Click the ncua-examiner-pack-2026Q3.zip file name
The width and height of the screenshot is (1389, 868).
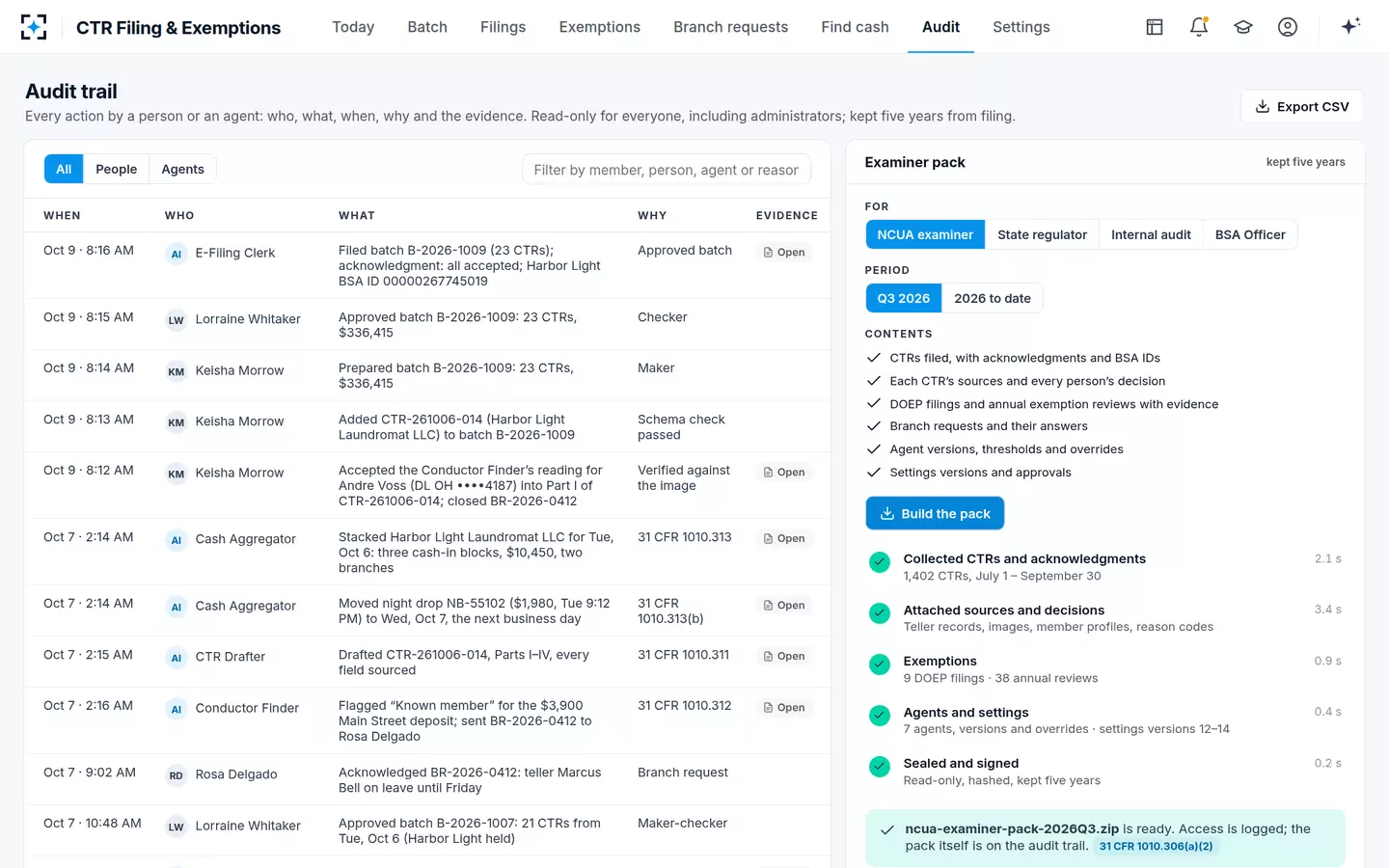[1012, 828]
